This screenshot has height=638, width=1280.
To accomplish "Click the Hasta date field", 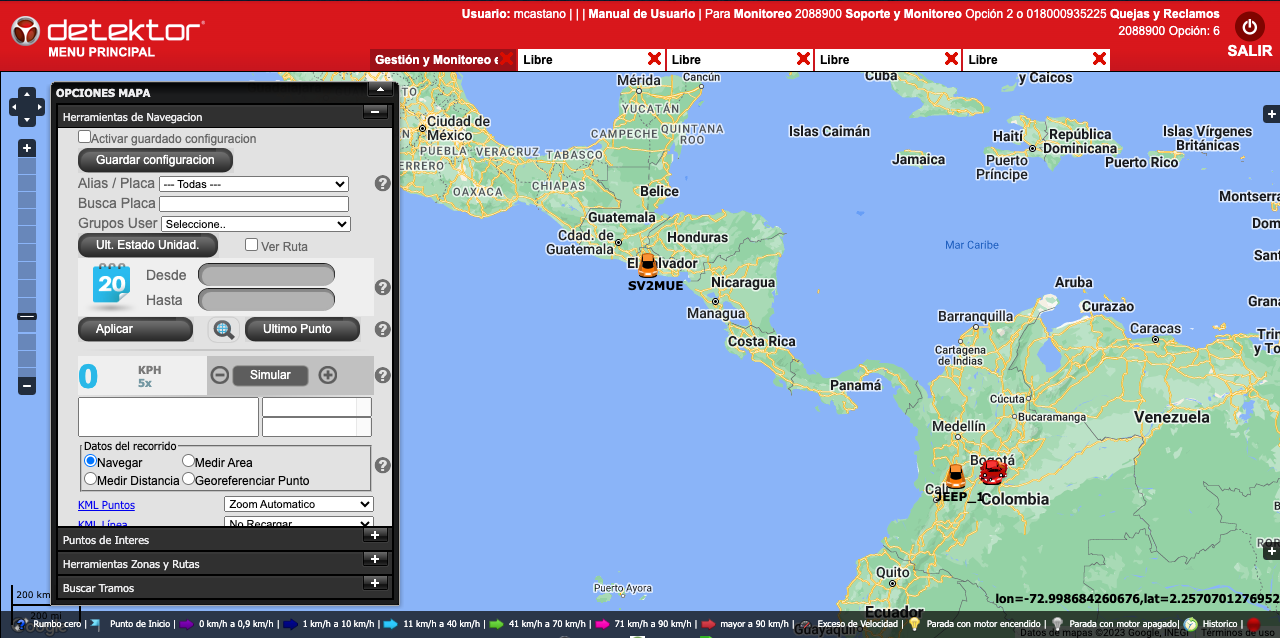I will pos(266,299).
